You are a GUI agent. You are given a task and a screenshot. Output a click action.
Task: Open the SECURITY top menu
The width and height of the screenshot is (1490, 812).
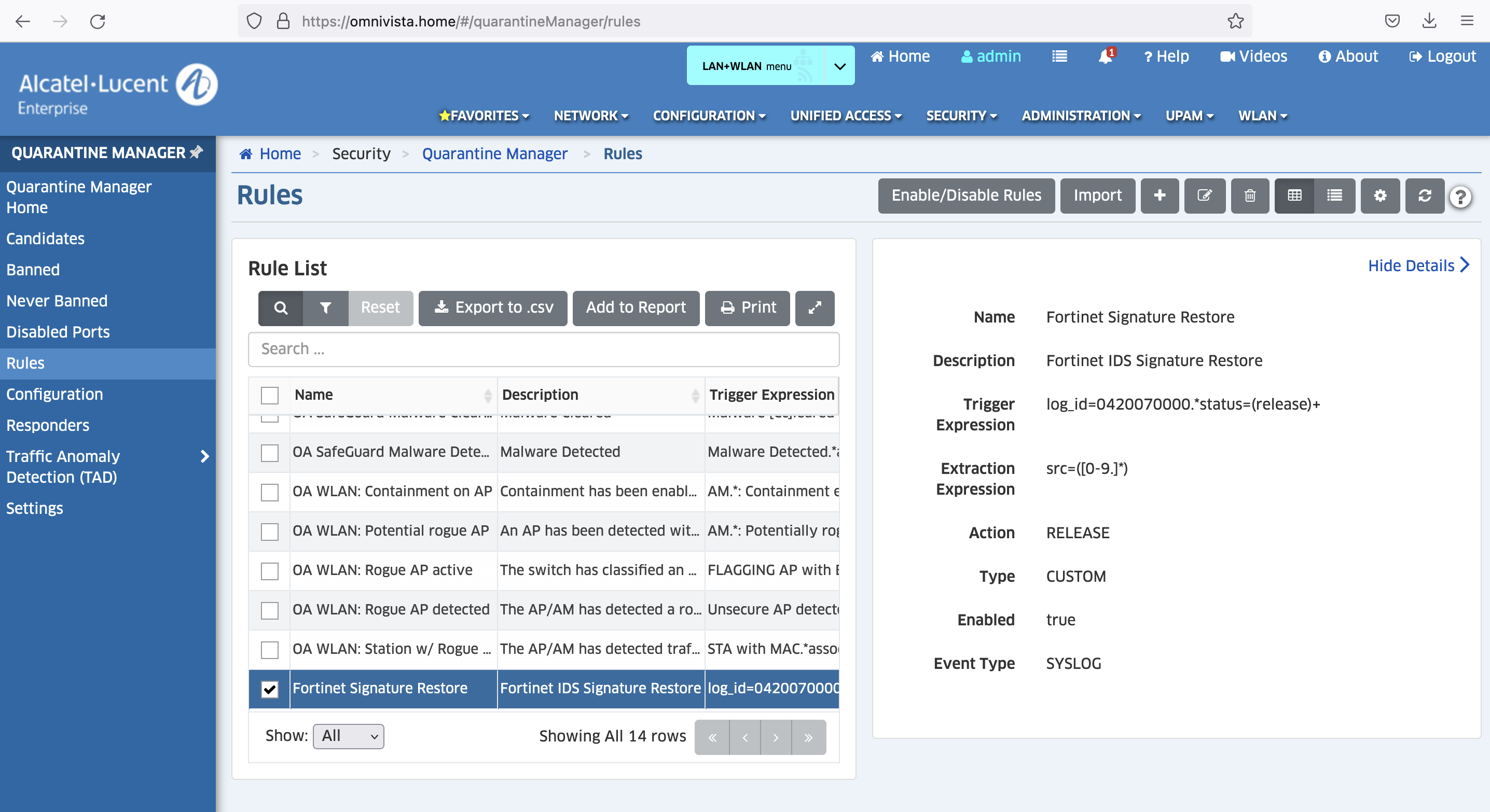961,116
